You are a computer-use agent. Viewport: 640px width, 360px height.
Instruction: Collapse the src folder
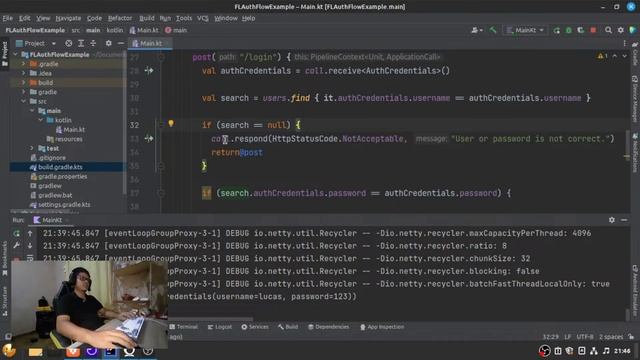[x=24, y=101]
